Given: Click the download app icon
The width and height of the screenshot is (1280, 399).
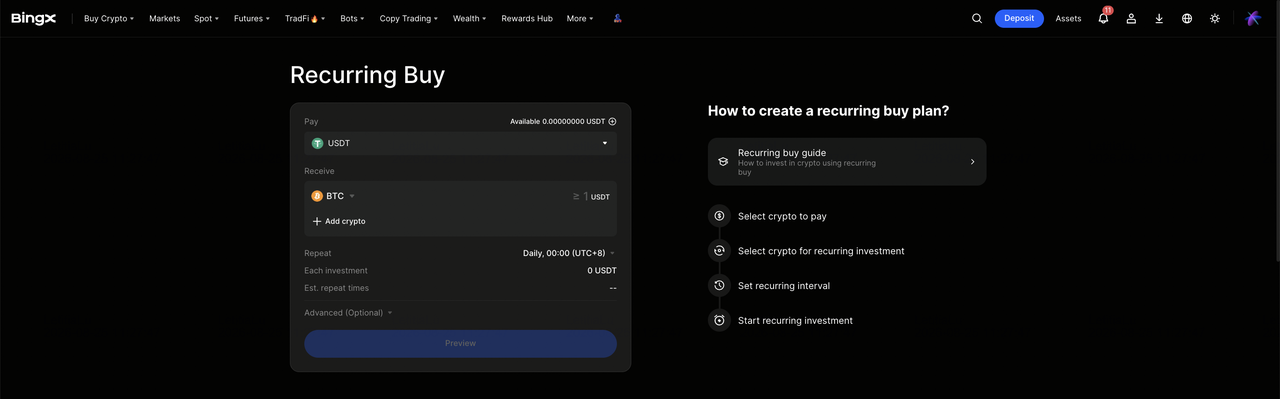Looking at the screenshot, I should [x=1159, y=18].
